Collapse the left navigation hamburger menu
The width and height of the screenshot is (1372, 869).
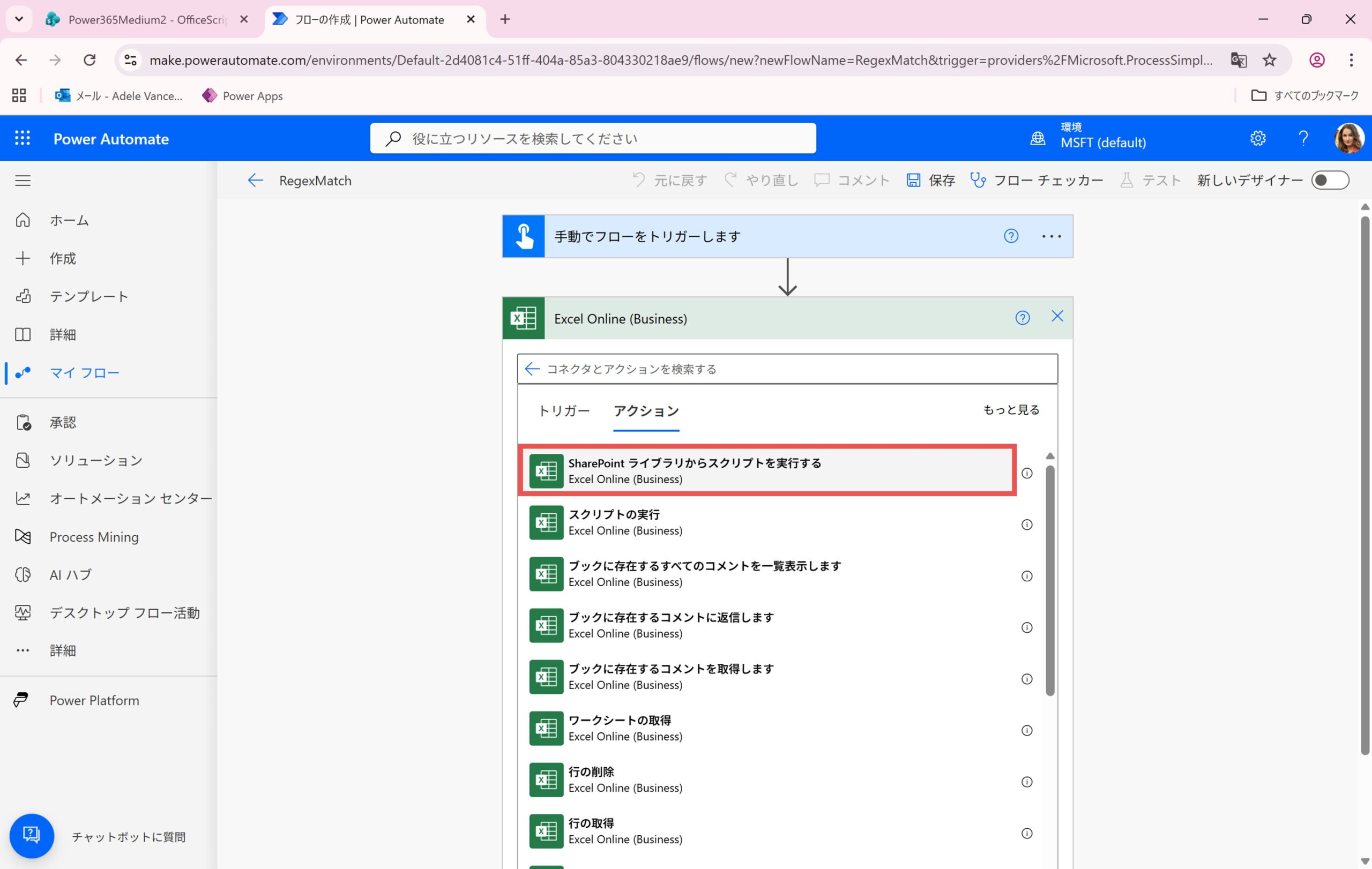click(23, 181)
